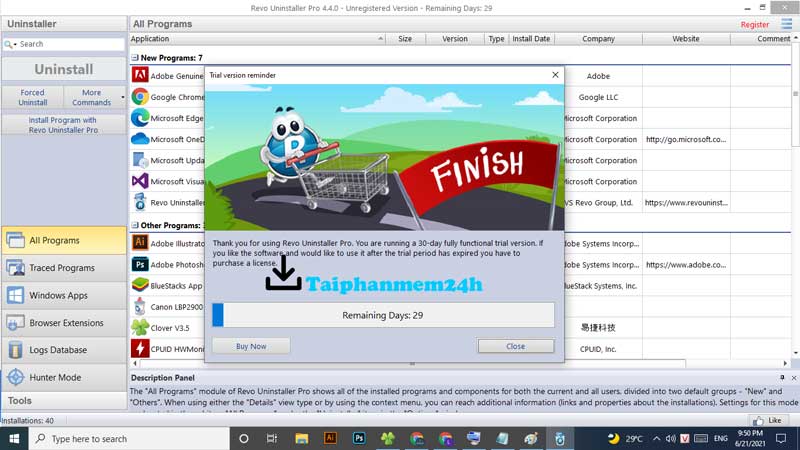The image size is (800, 450).
Task: Click the large Uninstall button
Action: pyautogui.click(x=64, y=69)
